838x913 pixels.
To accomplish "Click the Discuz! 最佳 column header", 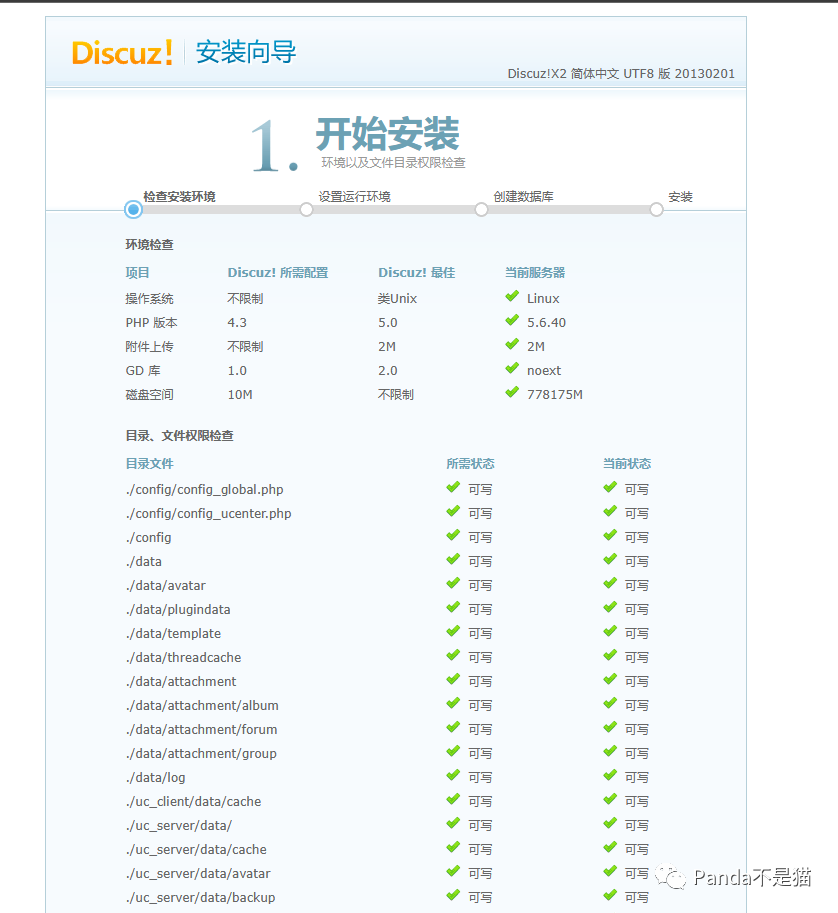I will tap(416, 273).
